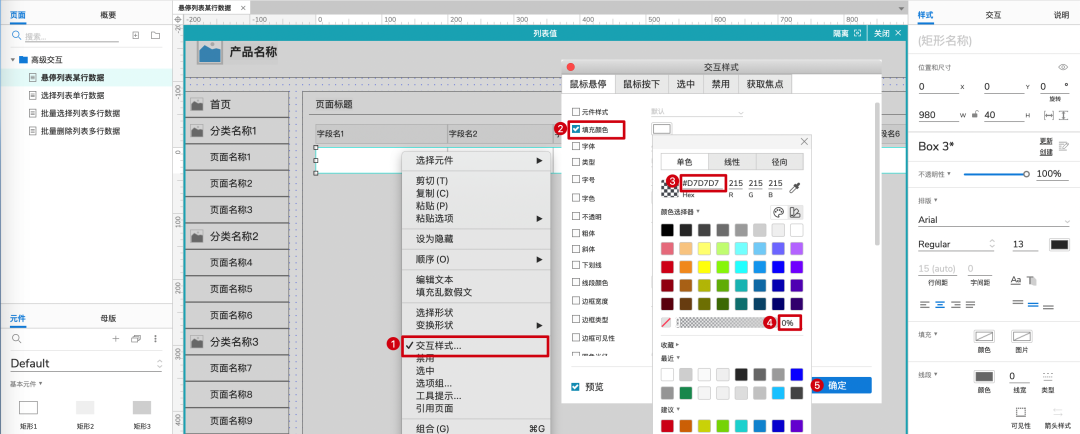This screenshot has height=434, width=1080.
Task: Justify text in the style panel
Action: coord(970,304)
